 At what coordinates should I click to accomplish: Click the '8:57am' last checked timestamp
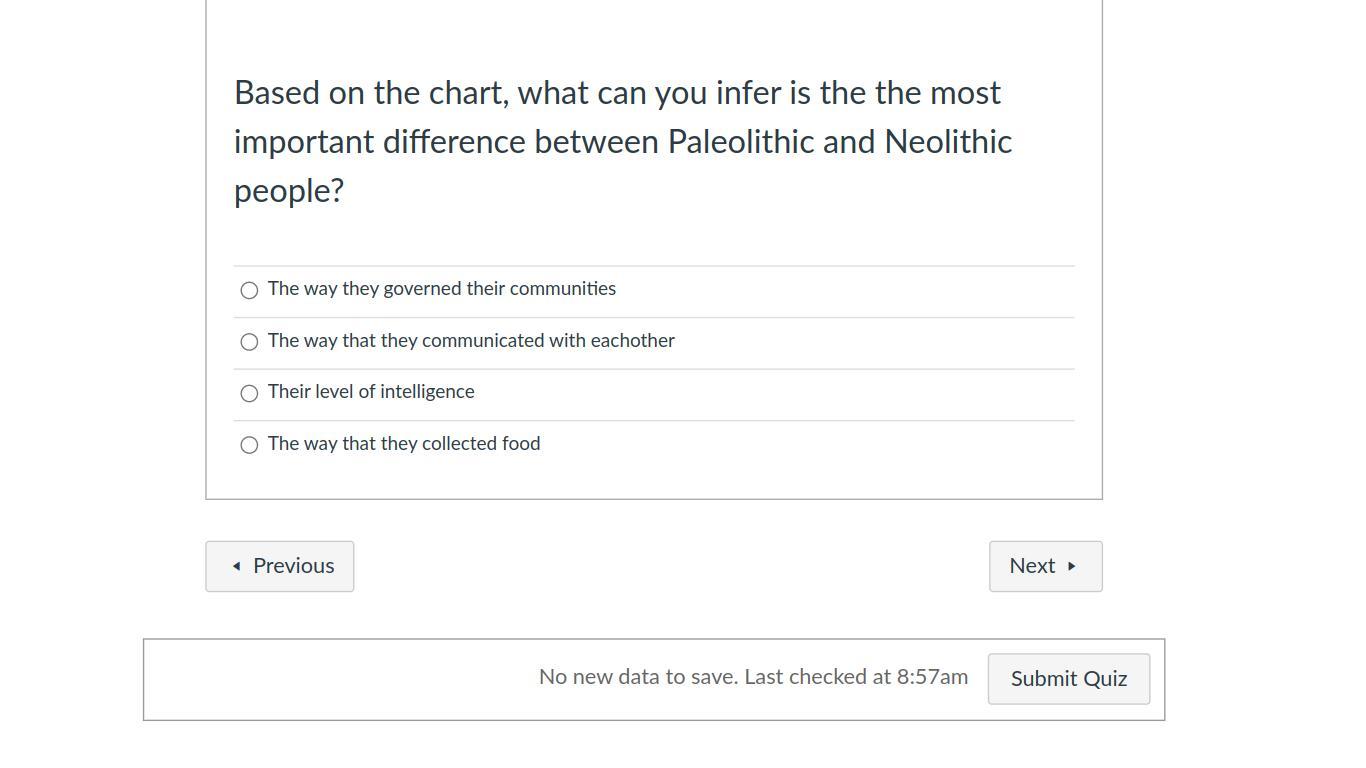[x=932, y=677]
